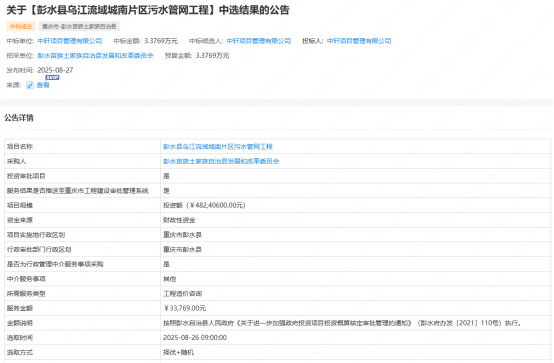
Task: Open the 投标人 company link
Action: (359, 41)
